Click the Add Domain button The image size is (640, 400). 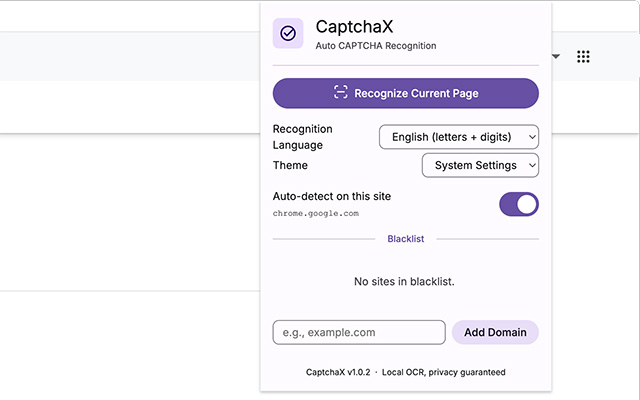[x=495, y=332]
